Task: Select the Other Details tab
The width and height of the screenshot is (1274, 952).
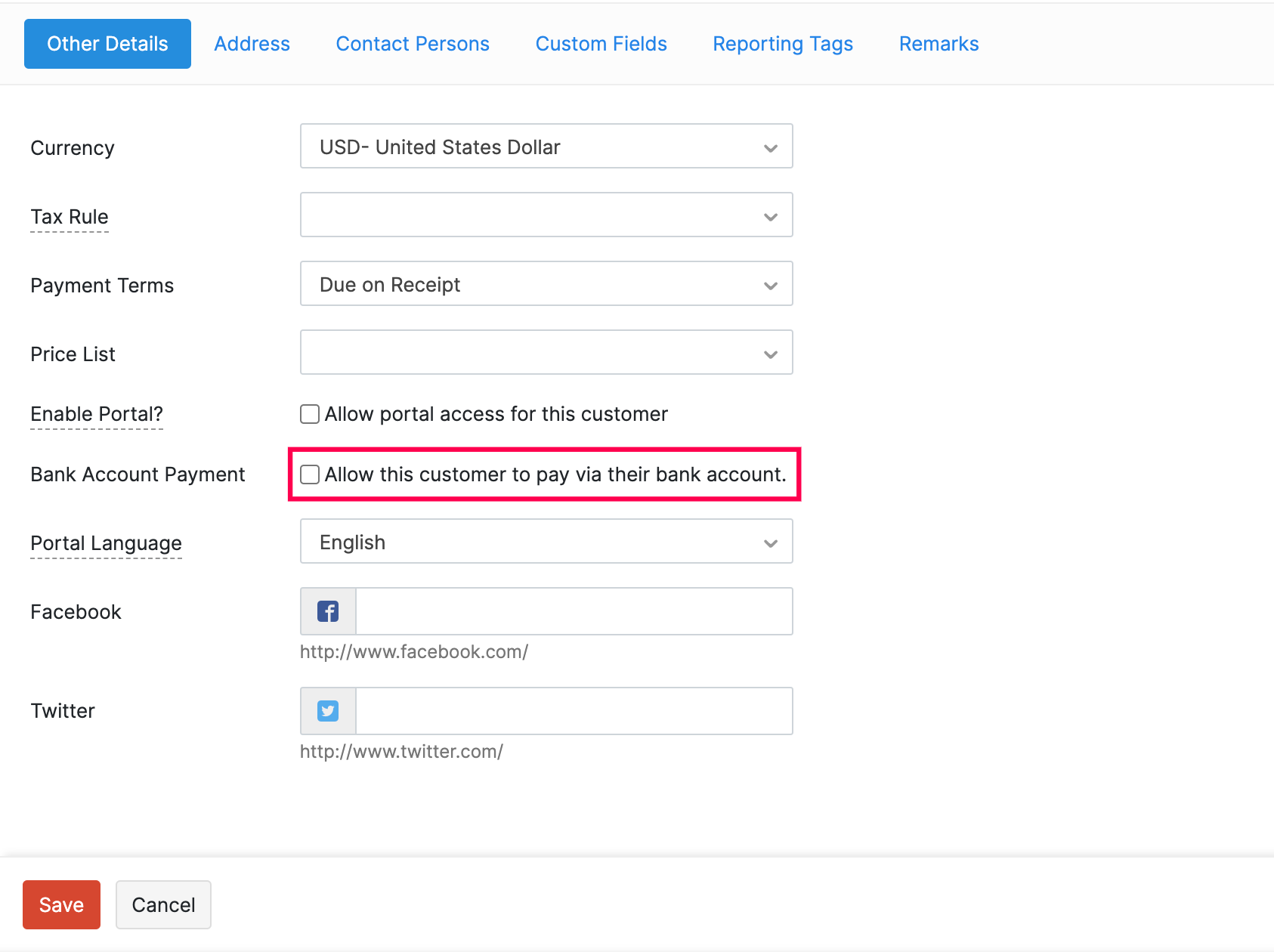Action: pos(107,44)
